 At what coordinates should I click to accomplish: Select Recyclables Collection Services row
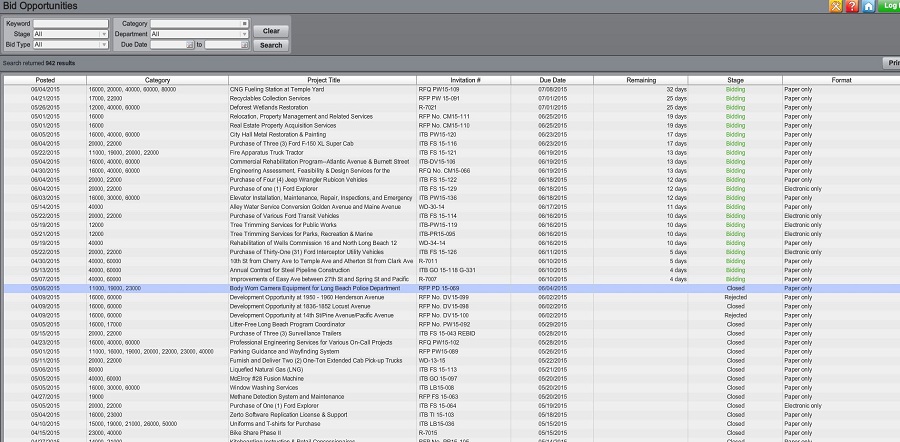click(452, 99)
